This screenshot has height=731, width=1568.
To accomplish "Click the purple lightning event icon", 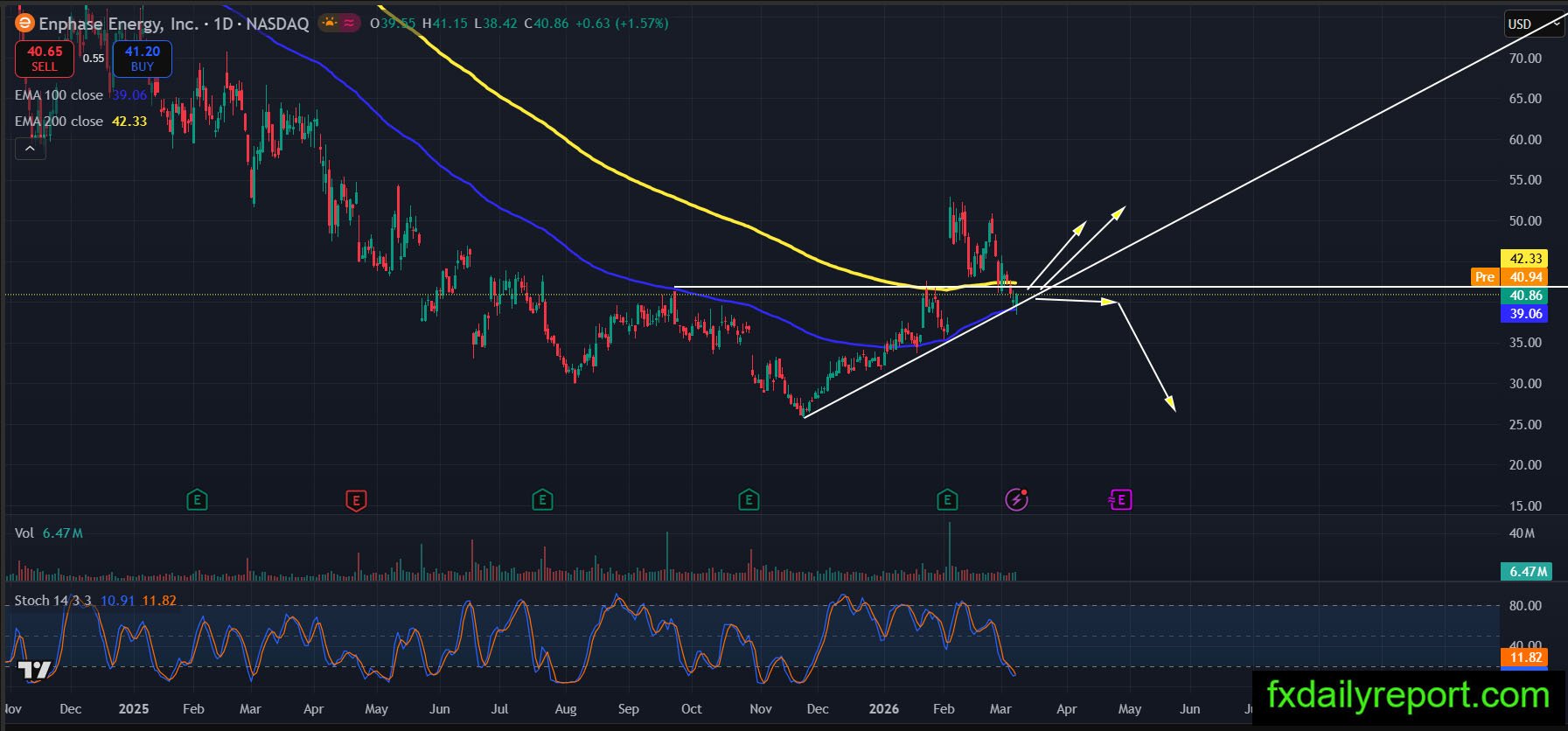I will coord(1016,499).
